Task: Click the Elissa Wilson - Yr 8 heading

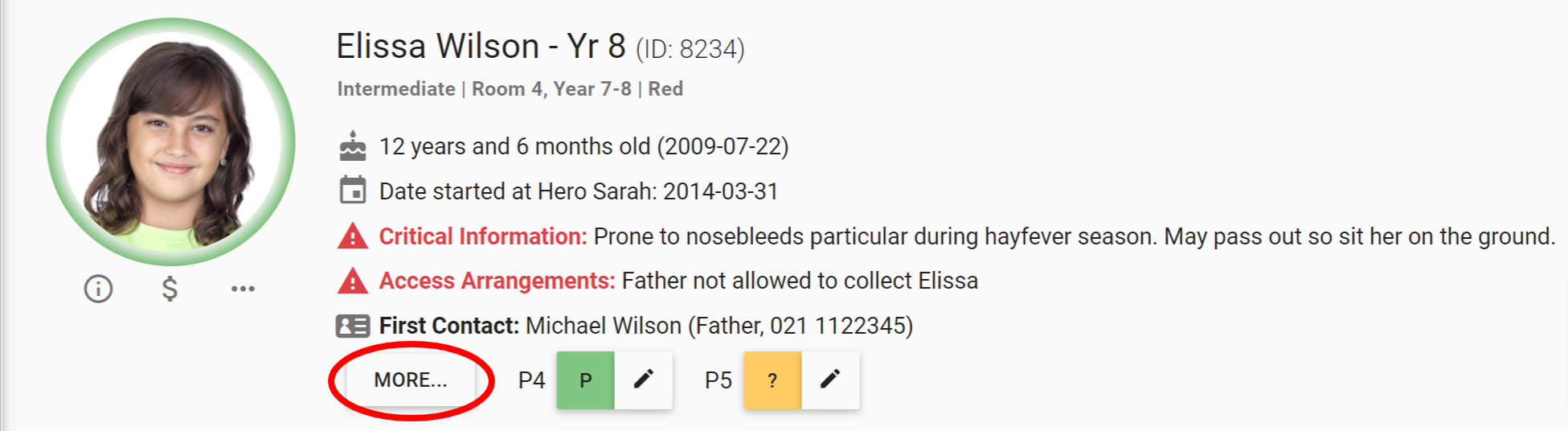Action: 481,47
